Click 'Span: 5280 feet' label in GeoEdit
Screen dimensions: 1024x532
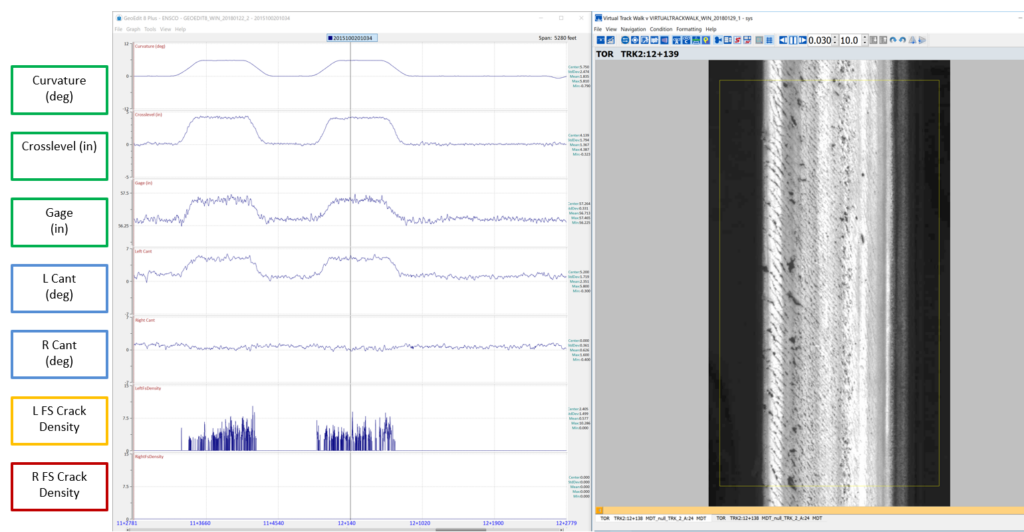[557, 38]
